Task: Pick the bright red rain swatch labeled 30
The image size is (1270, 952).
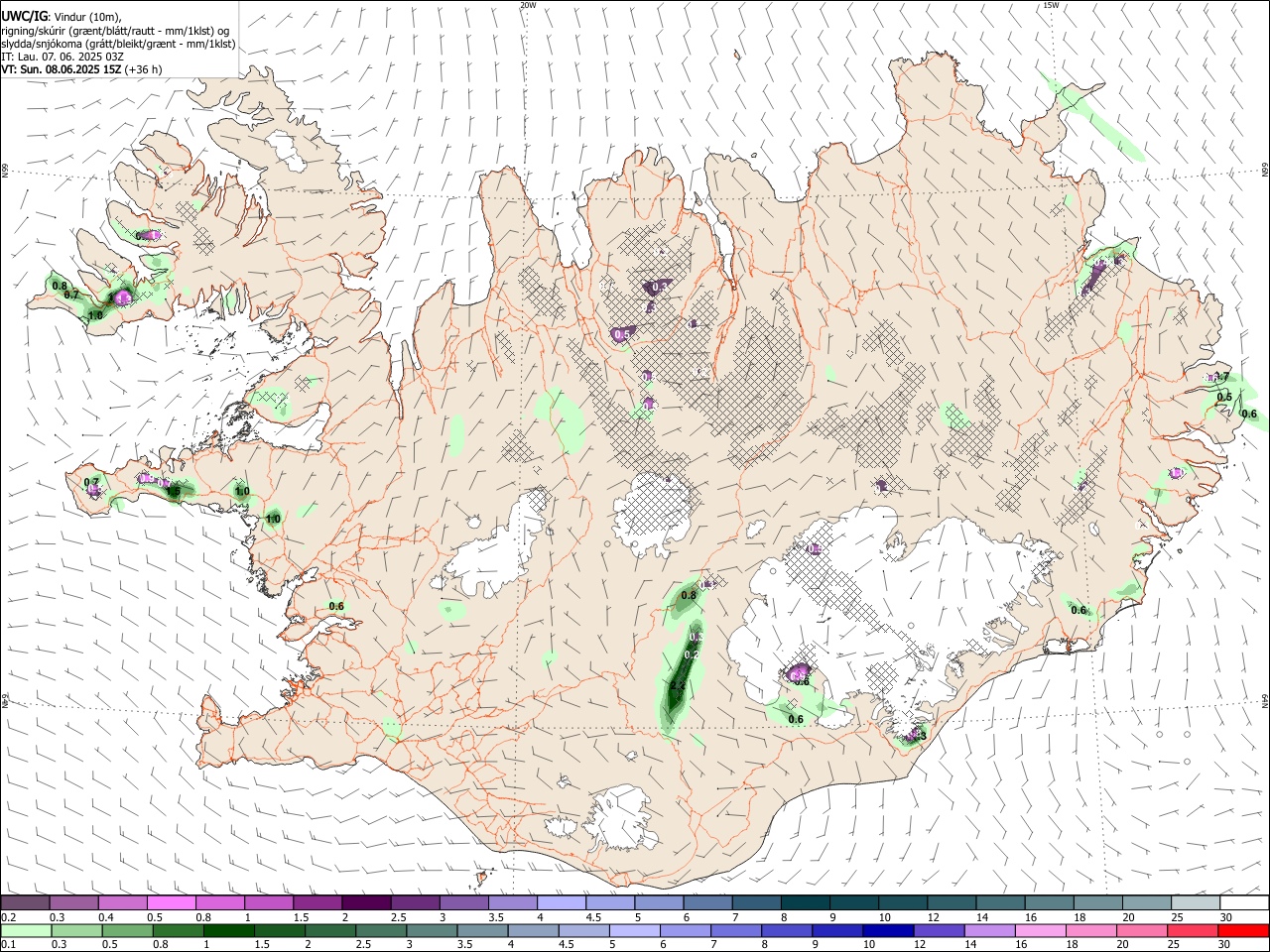Action: (1243, 930)
